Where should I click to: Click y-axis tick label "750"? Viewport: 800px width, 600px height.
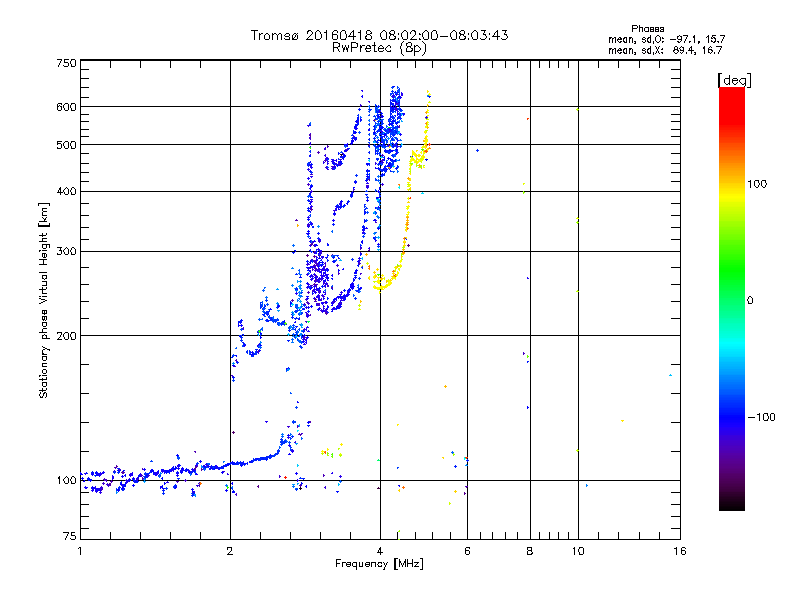[x=66, y=63]
